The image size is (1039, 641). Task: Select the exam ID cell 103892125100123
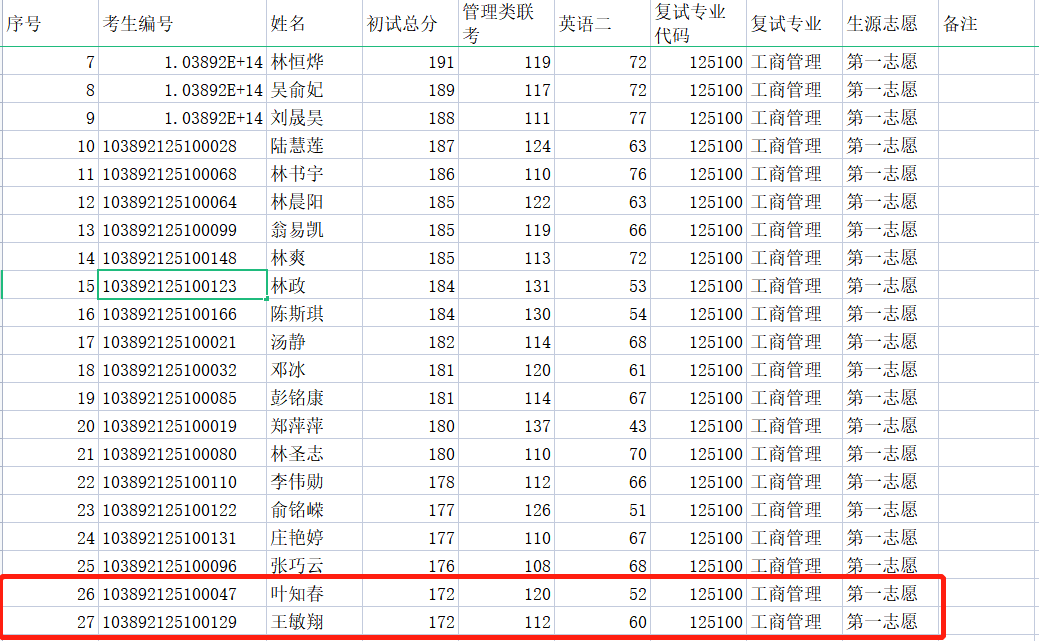pyautogui.click(x=182, y=286)
